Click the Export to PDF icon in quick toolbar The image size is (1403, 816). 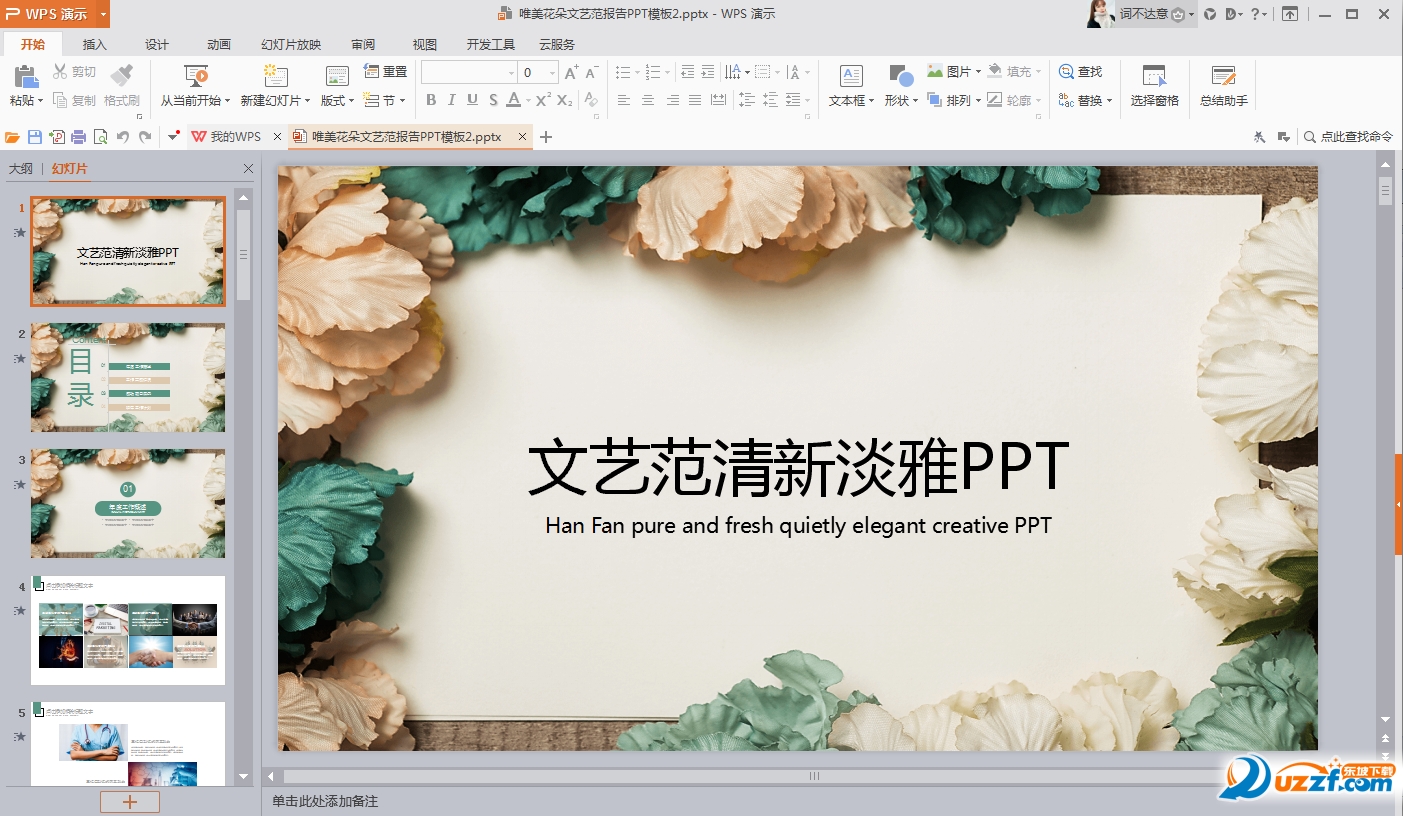click(x=56, y=137)
